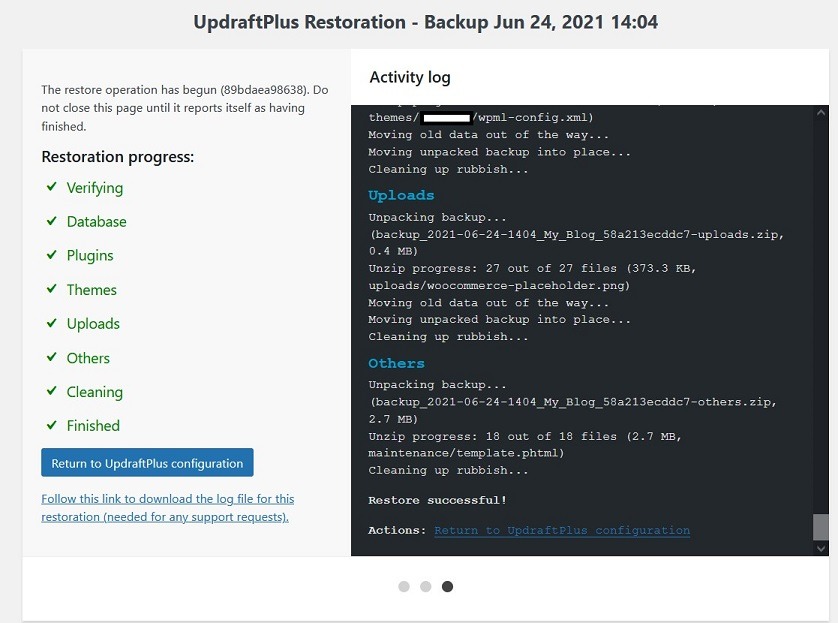The height and width of the screenshot is (623, 838).
Task: Click the activity log scrollbar thumb
Action: (821, 527)
